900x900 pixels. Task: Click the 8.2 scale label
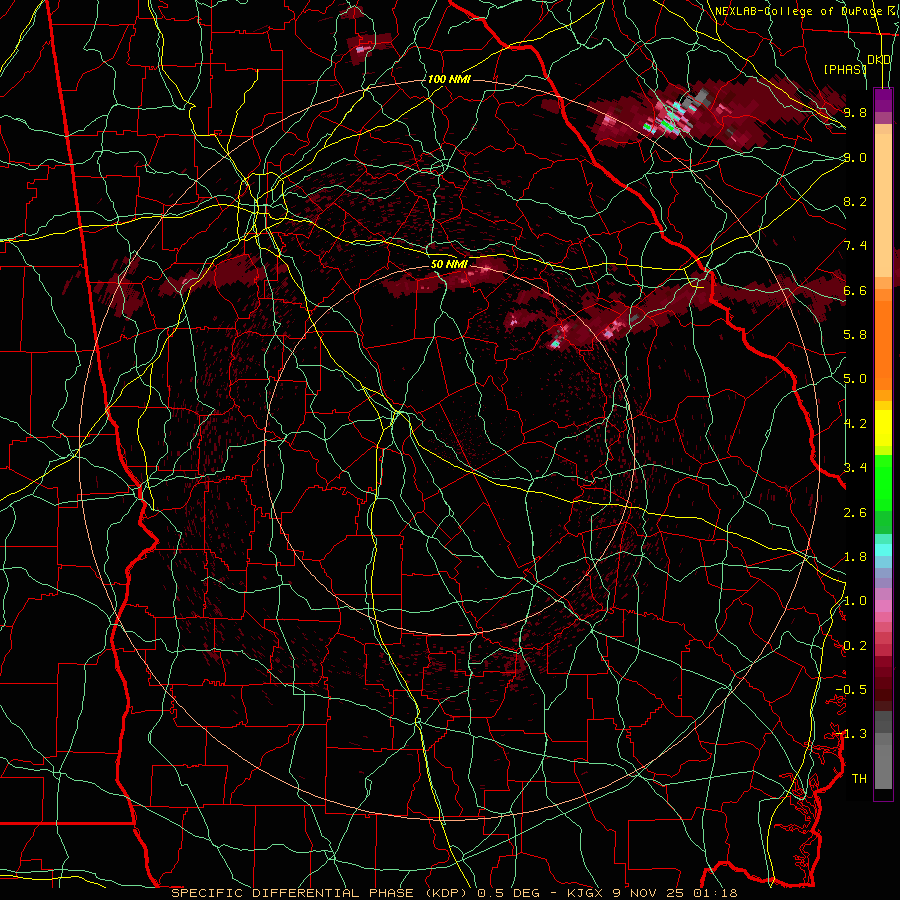coord(855,201)
